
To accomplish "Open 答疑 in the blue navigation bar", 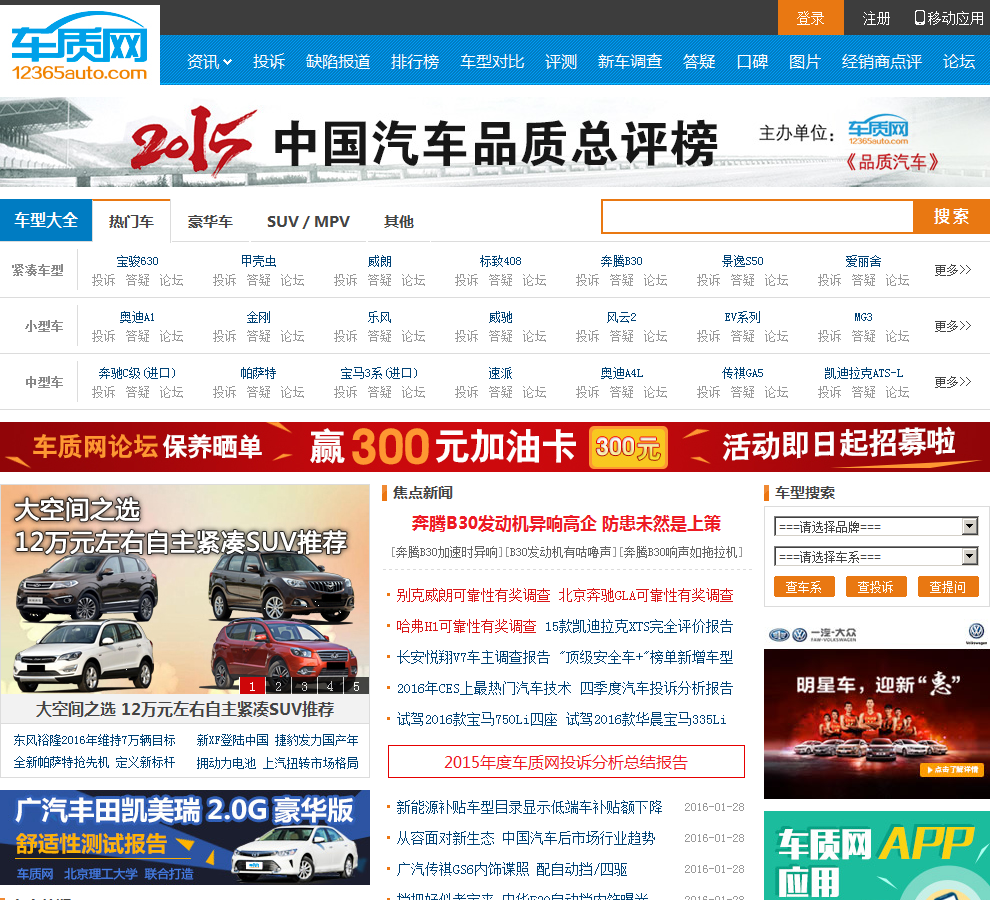I will 699,61.
